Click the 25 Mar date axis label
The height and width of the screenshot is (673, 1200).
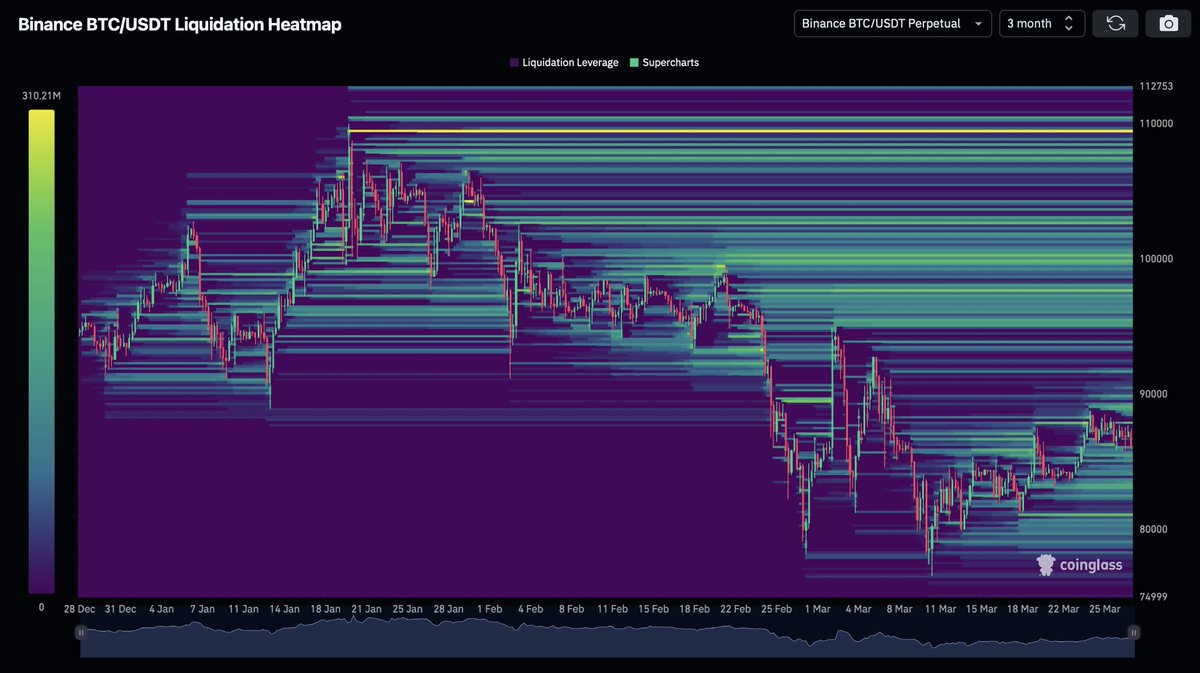point(1104,608)
